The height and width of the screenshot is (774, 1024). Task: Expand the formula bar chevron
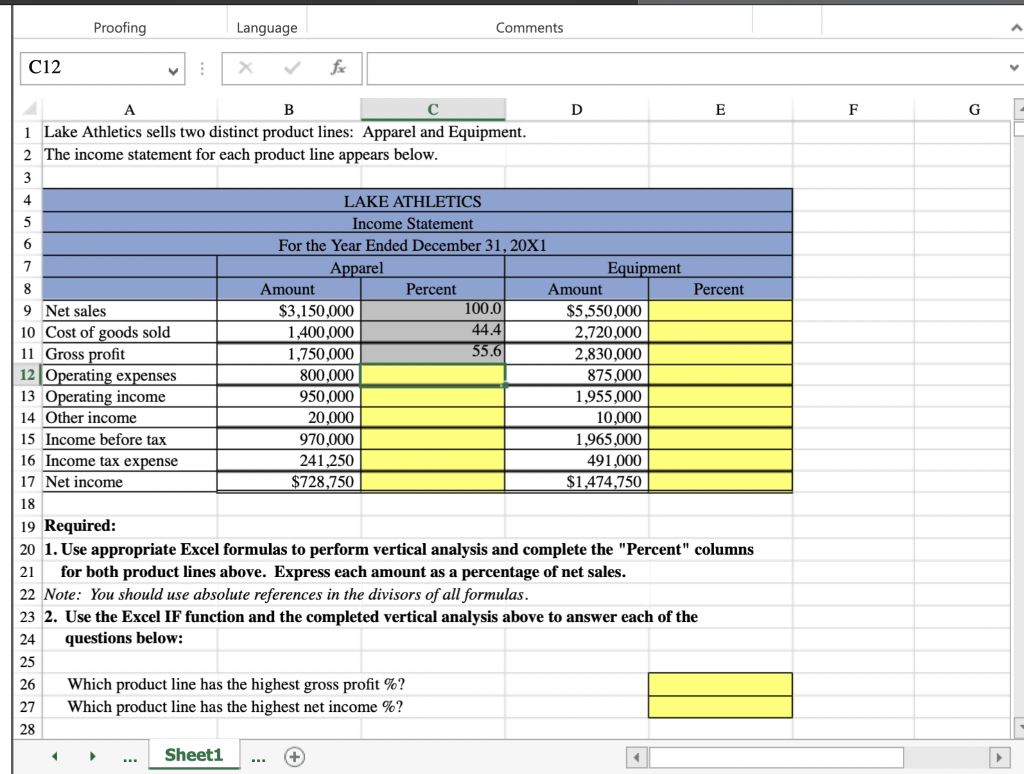pyautogui.click(x=1014, y=67)
